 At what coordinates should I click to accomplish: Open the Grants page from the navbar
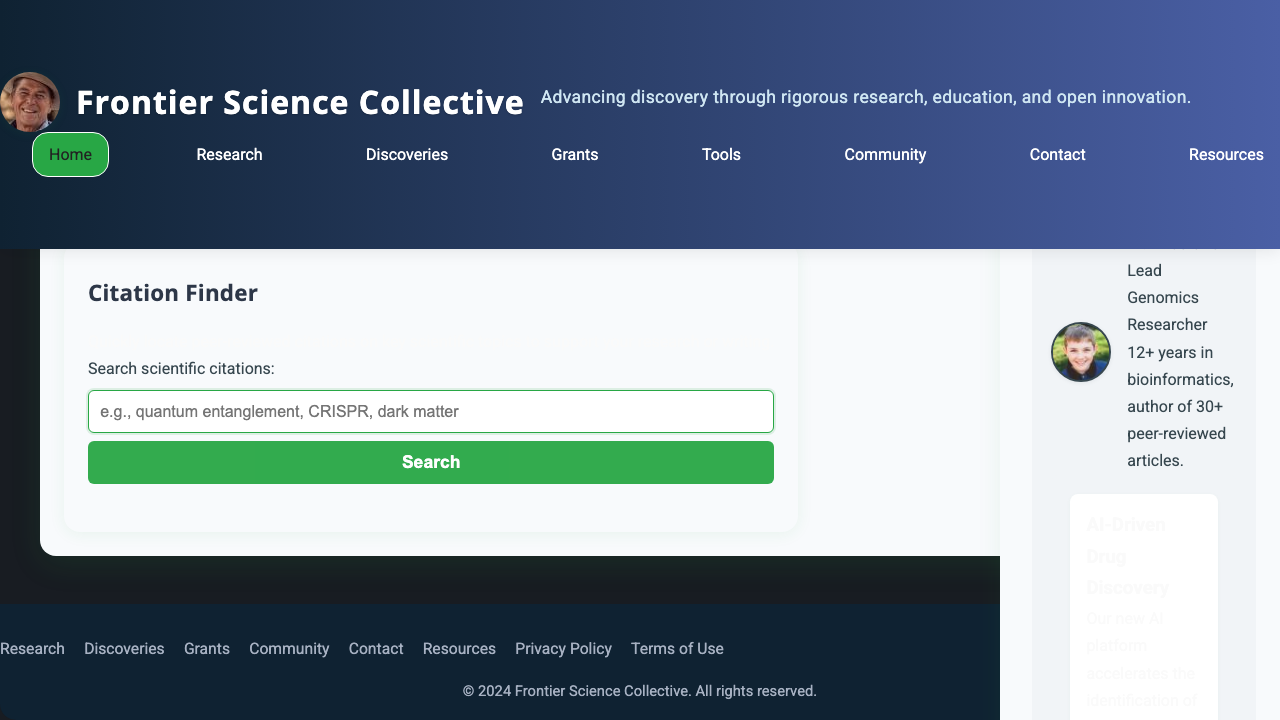pos(575,154)
